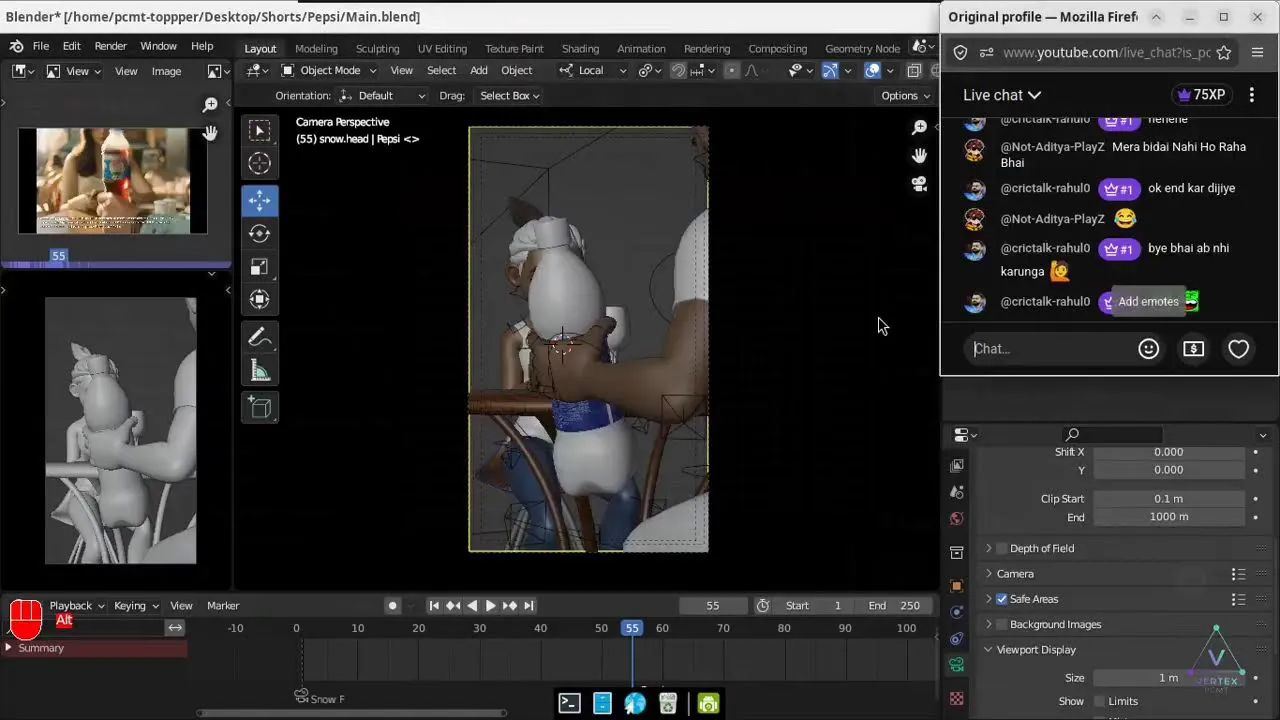The width and height of the screenshot is (1280, 720).
Task: Play the animation forward in timeline
Action: [x=490, y=605]
